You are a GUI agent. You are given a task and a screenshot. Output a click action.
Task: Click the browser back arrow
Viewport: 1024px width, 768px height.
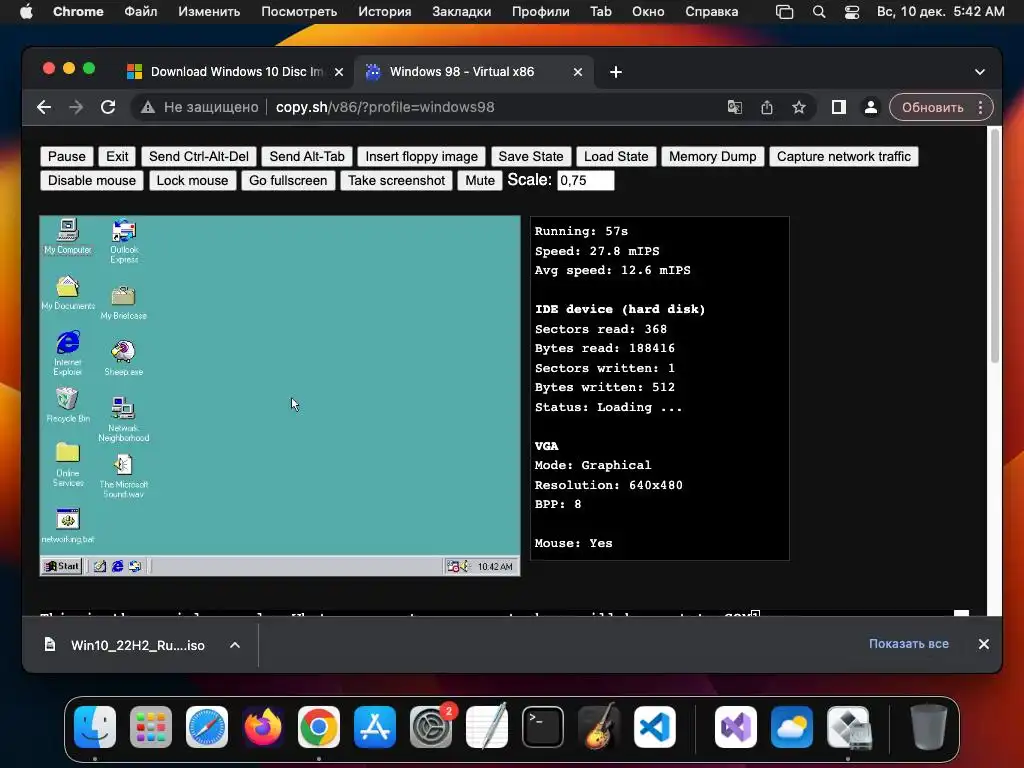44,107
